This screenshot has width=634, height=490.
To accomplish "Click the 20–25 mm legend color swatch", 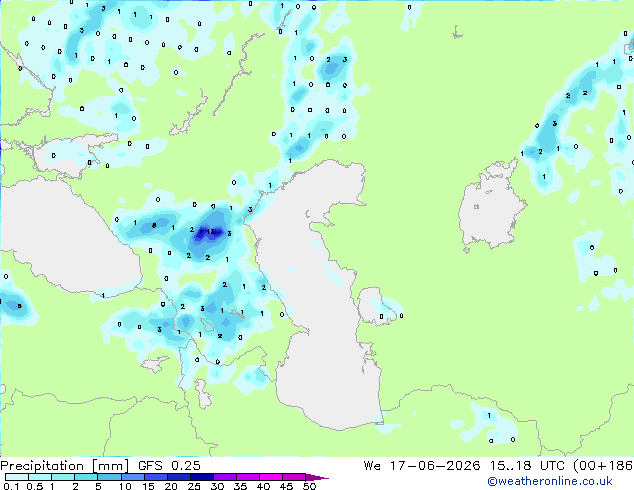I will pos(178,477).
